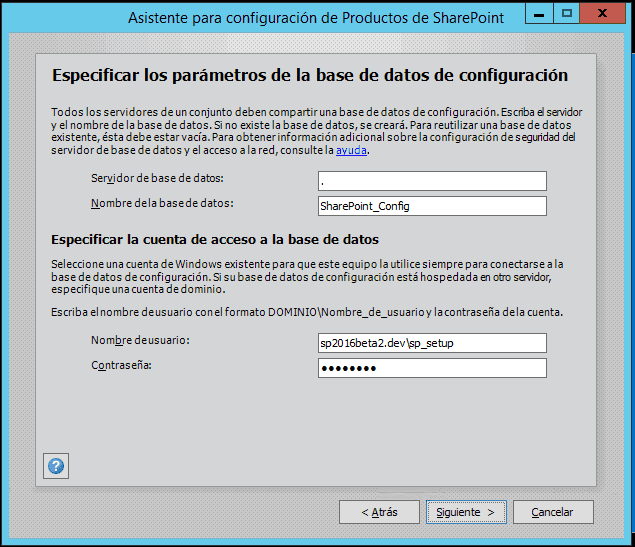
Task: Abort setup using the Cancelar button
Action: tap(553, 512)
